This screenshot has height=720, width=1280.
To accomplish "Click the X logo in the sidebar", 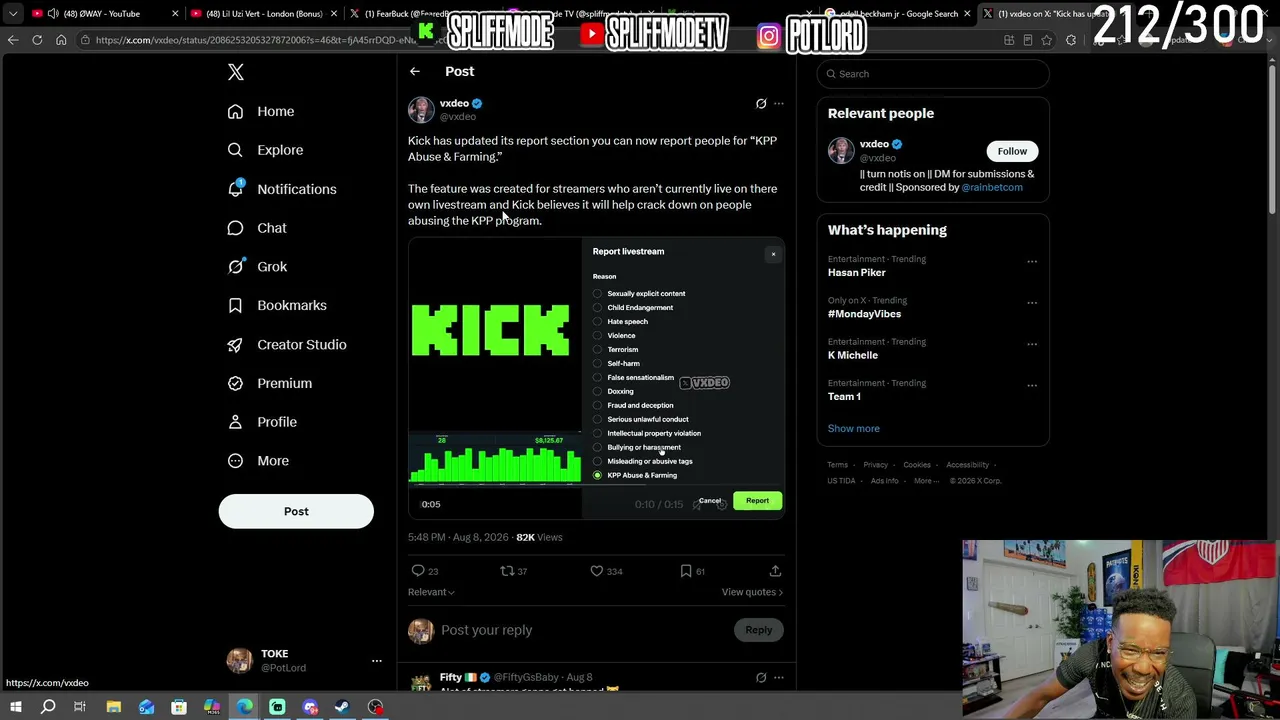I will 236,72.
